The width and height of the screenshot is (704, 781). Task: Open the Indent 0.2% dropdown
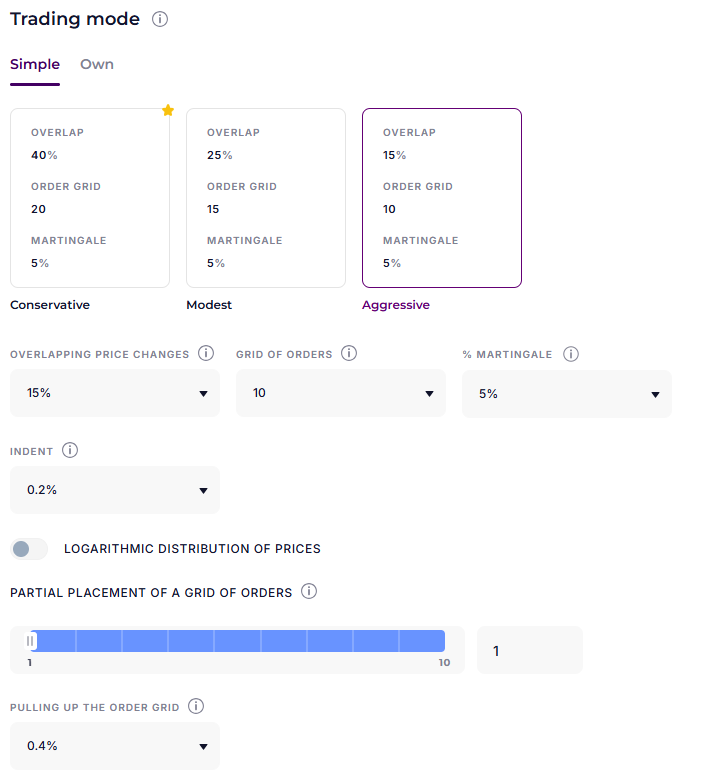115,490
